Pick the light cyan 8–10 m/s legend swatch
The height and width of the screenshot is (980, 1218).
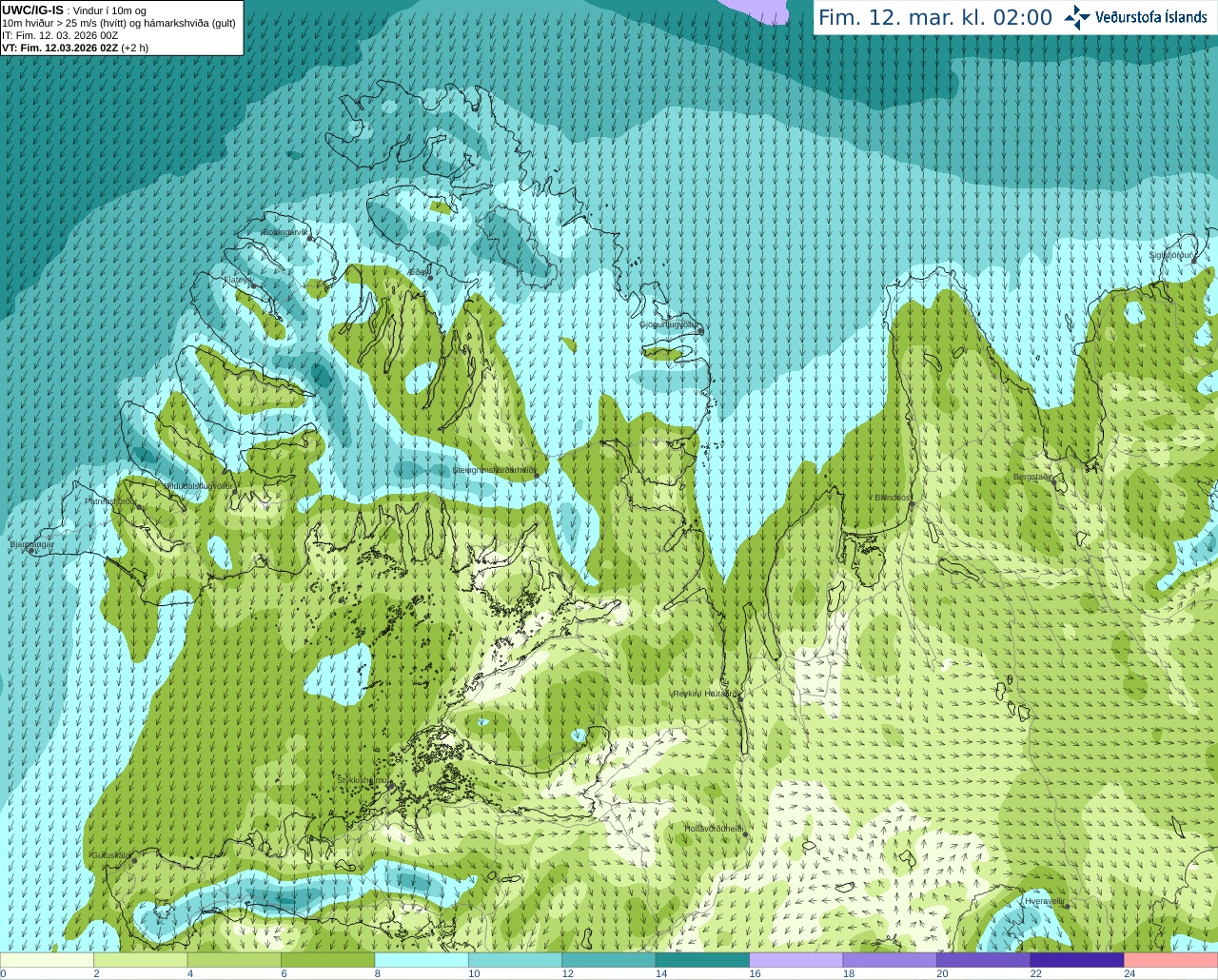[422, 960]
